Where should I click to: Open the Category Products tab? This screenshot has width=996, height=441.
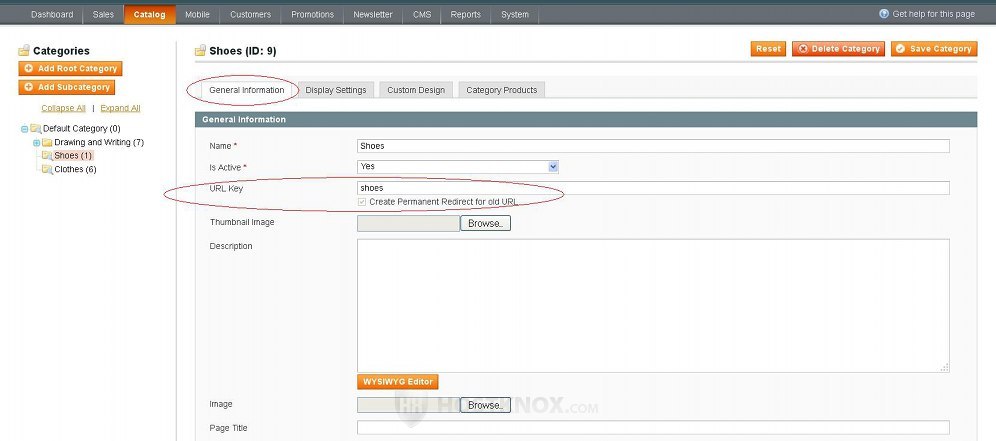click(501, 90)
